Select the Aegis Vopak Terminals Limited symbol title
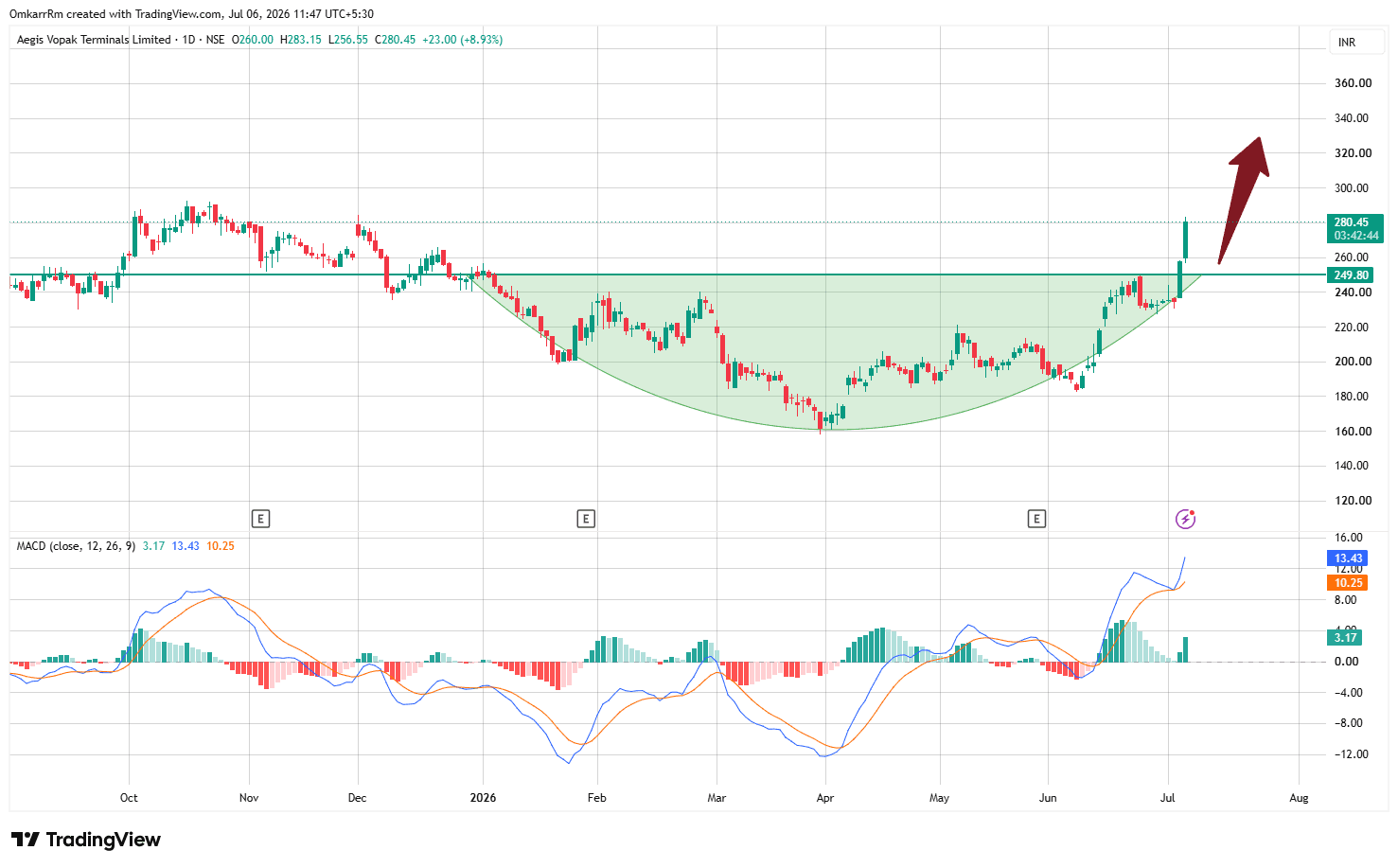This screenshot has height=868, width=1398. coord(94,40)
